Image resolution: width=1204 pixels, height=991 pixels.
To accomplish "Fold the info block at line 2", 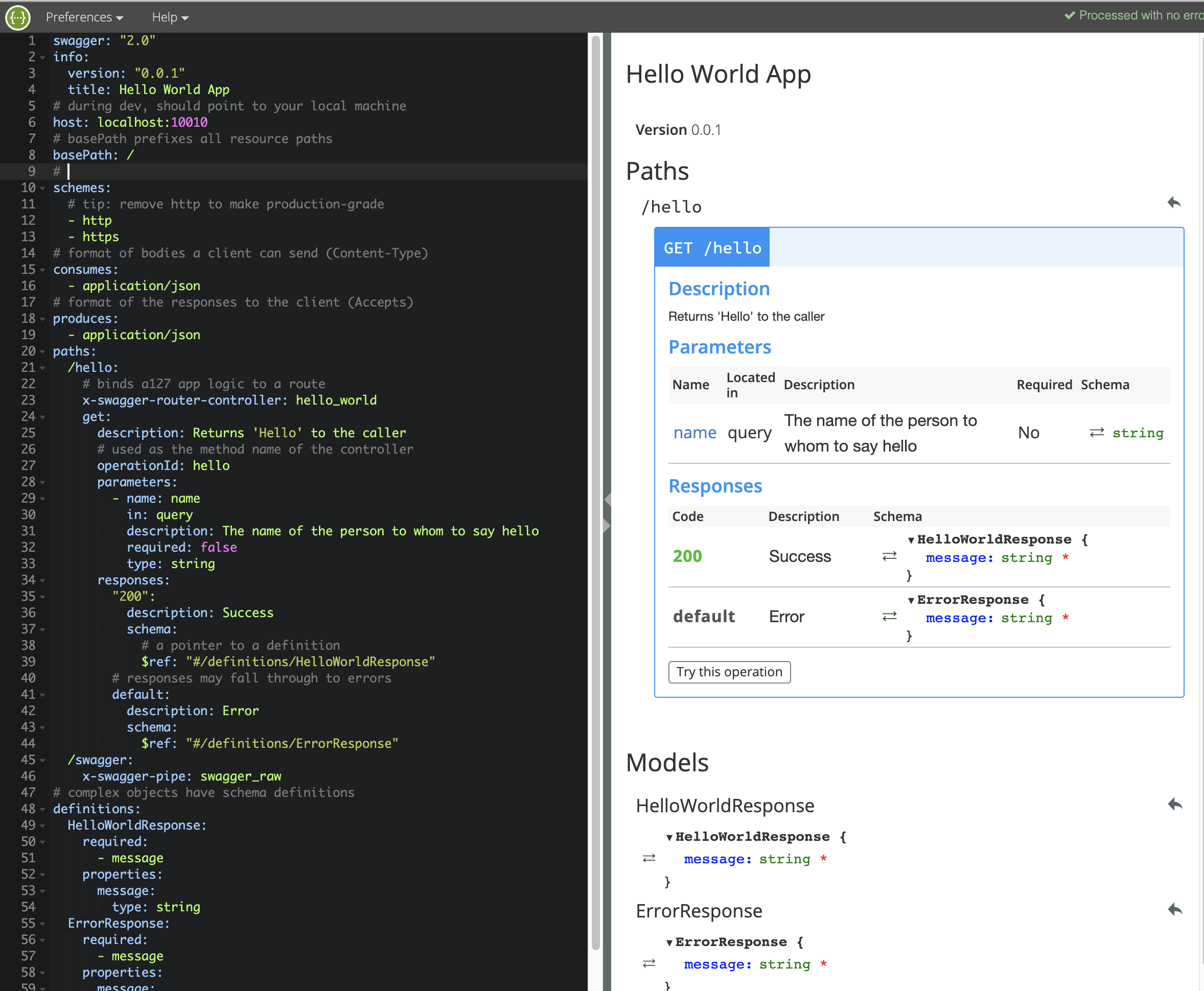I will 43,57.
